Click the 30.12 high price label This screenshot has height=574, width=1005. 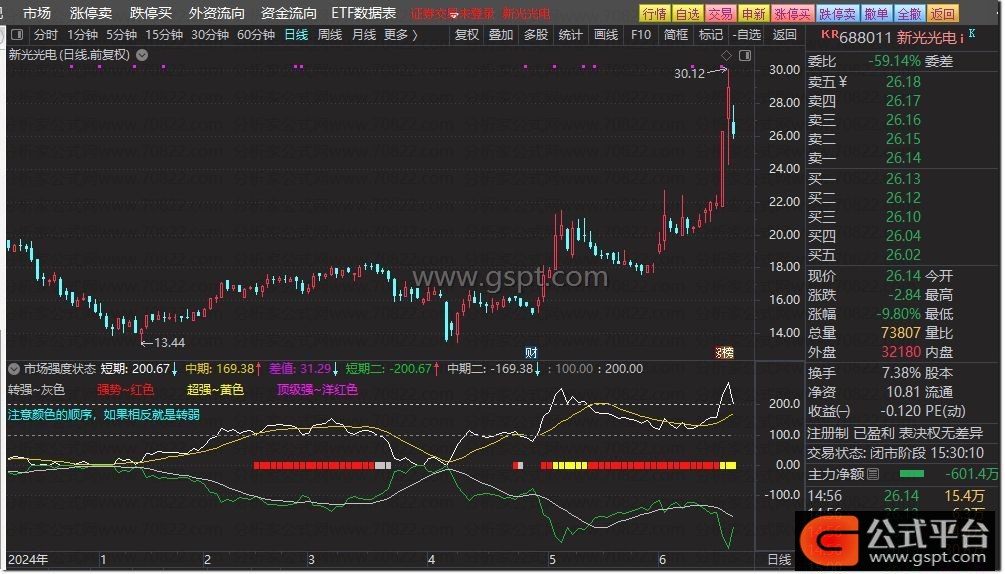click(x=690, y=74)
